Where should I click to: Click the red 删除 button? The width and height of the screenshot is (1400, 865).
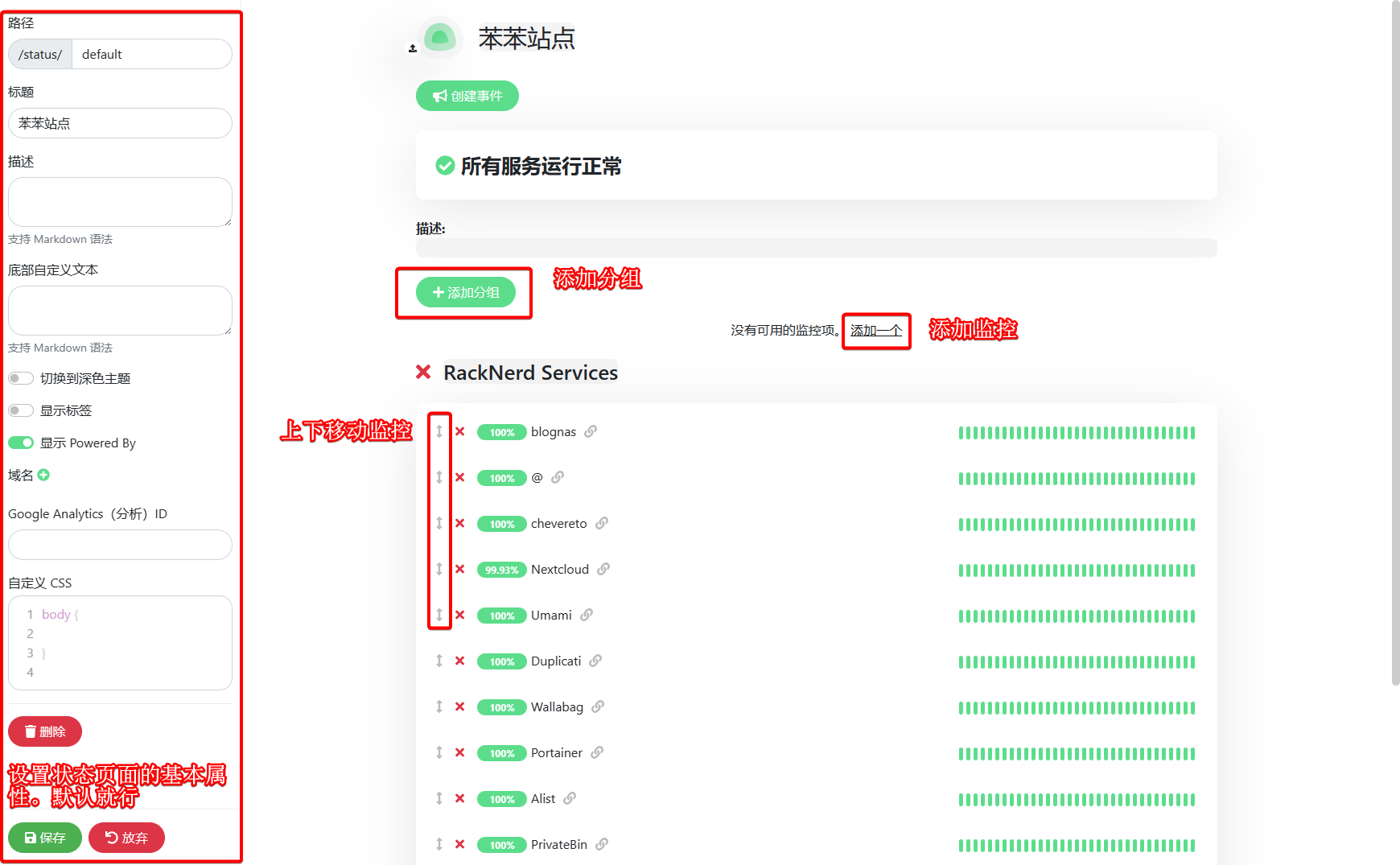(45, 731)
